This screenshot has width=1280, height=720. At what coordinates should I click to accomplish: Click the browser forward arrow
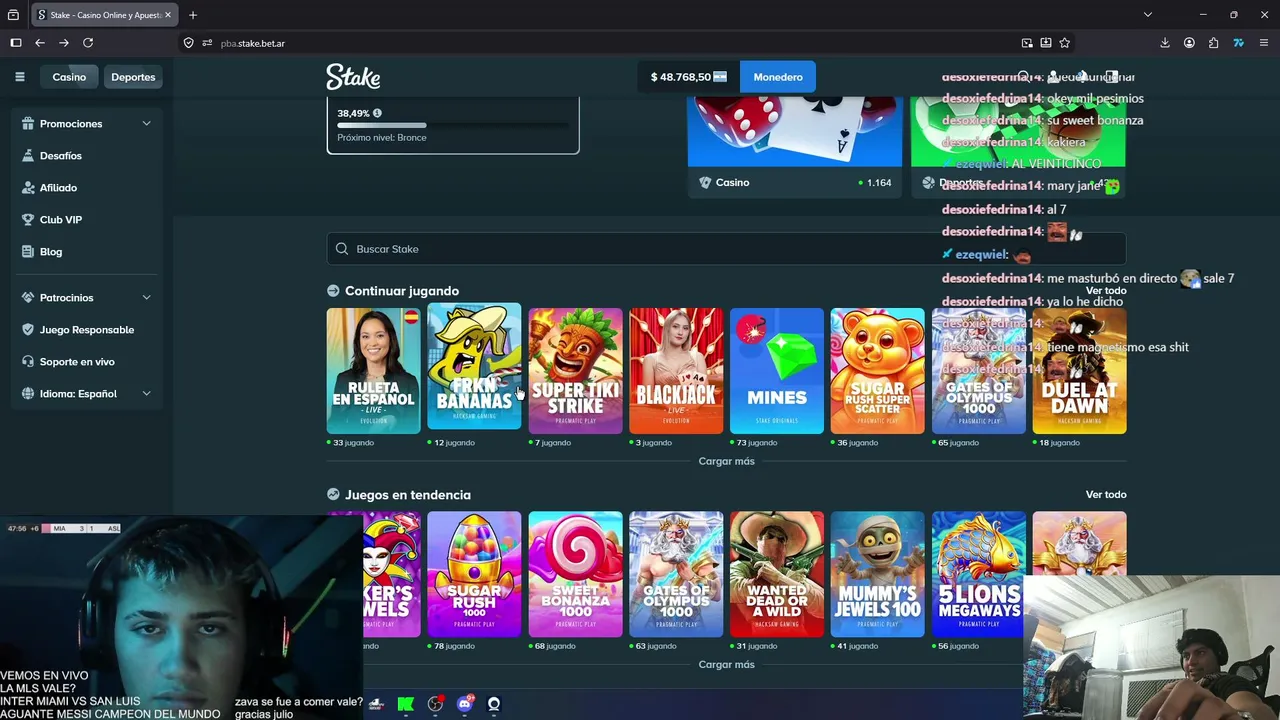click(64, 43)
